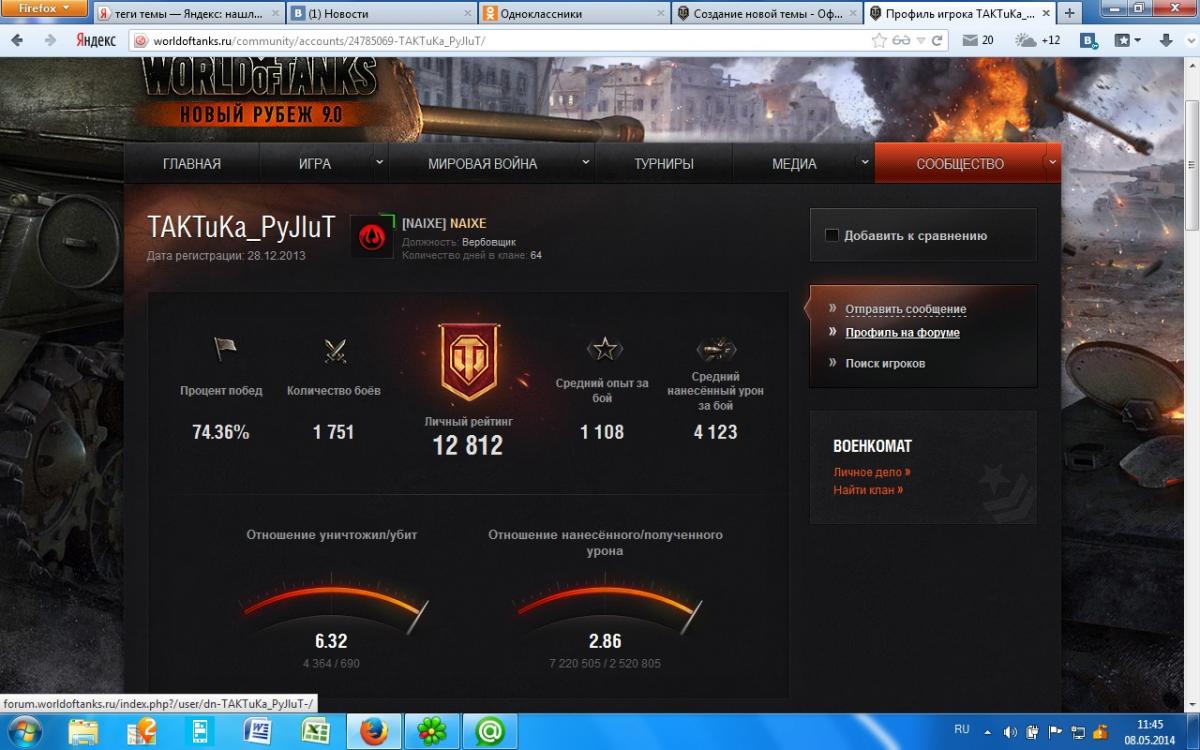Expand ИГРА submenu arrow
This screenshot has height=750, width=1200.
380,161
